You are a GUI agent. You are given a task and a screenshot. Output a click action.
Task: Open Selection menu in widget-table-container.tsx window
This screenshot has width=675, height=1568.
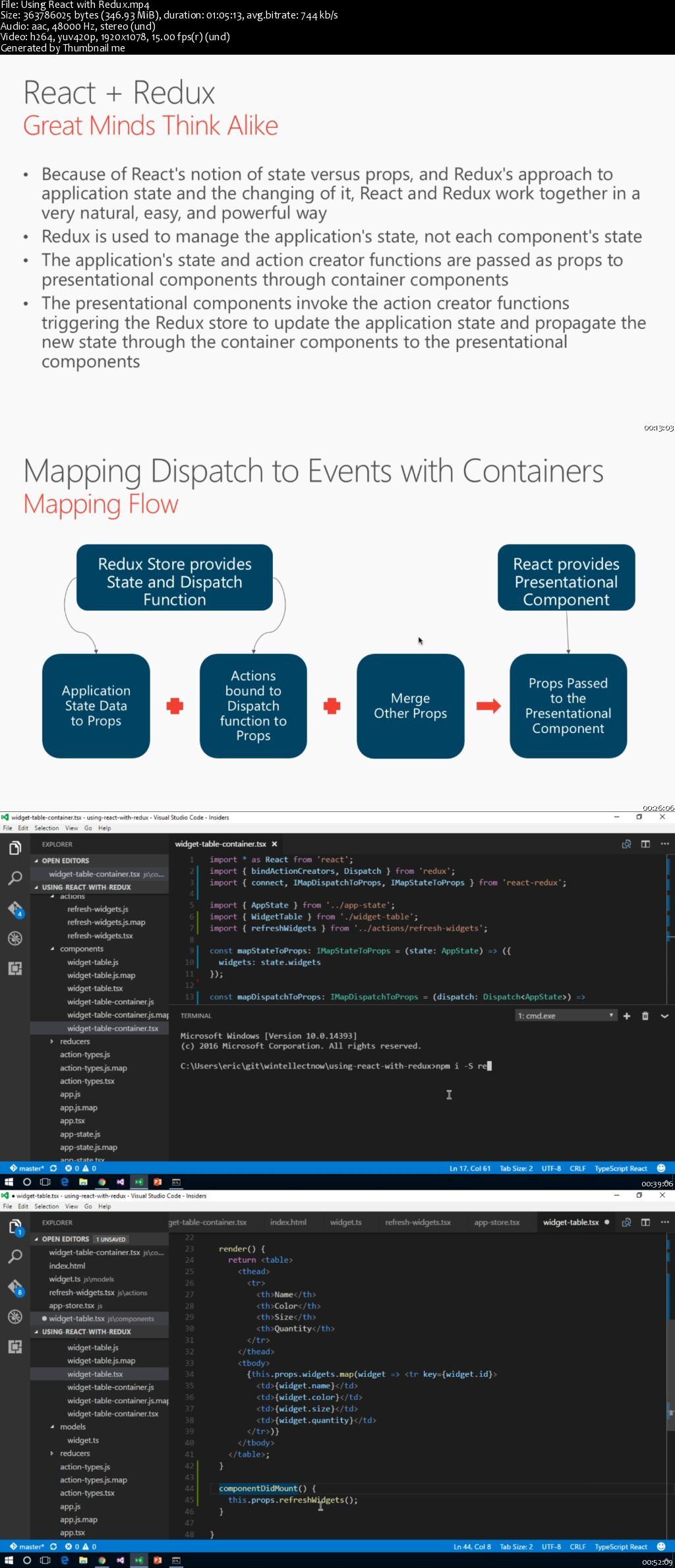pos(47,828)
